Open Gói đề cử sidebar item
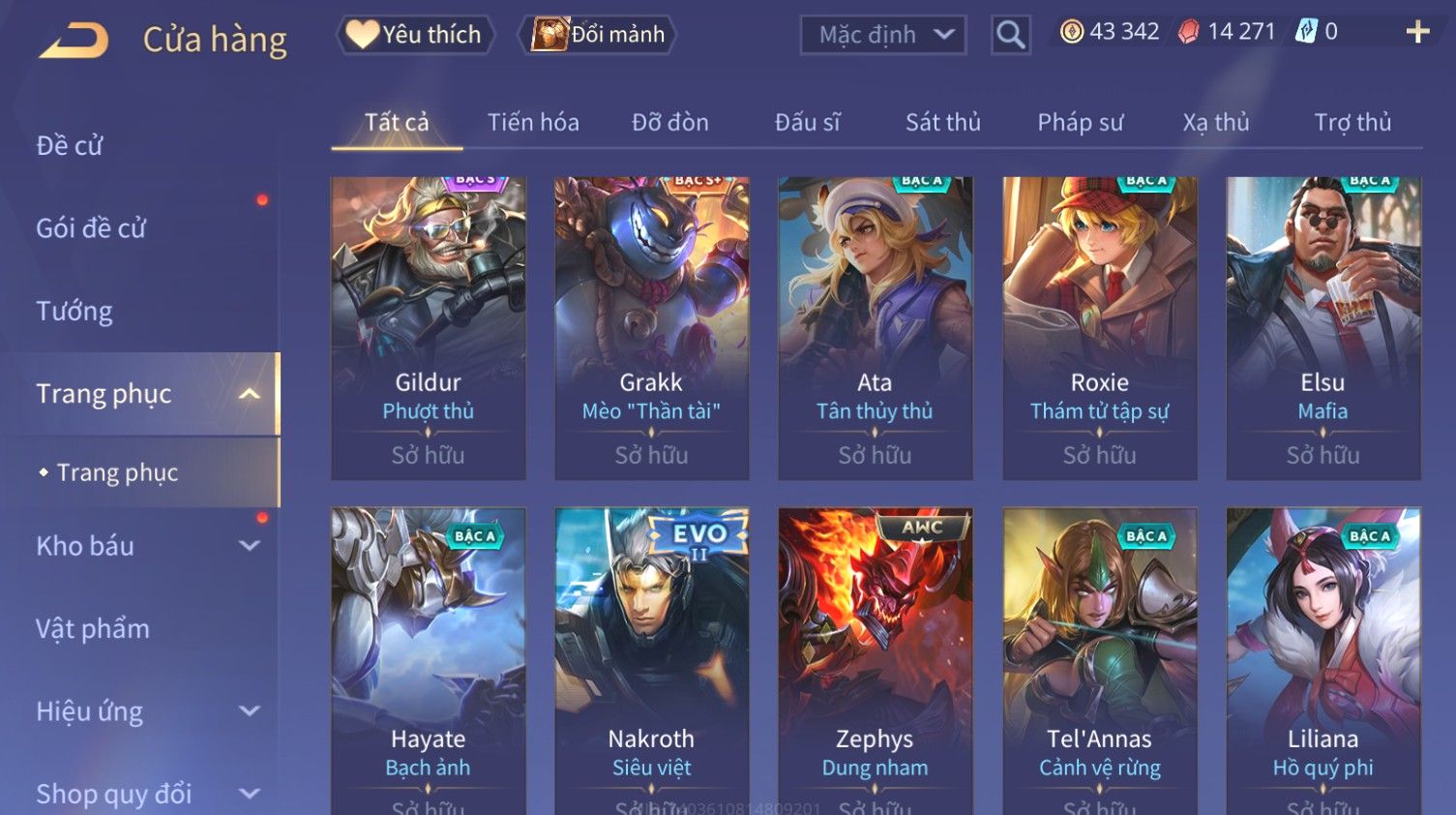Image resolution: width=1456 pixels, height=815 pixels. 91,228
